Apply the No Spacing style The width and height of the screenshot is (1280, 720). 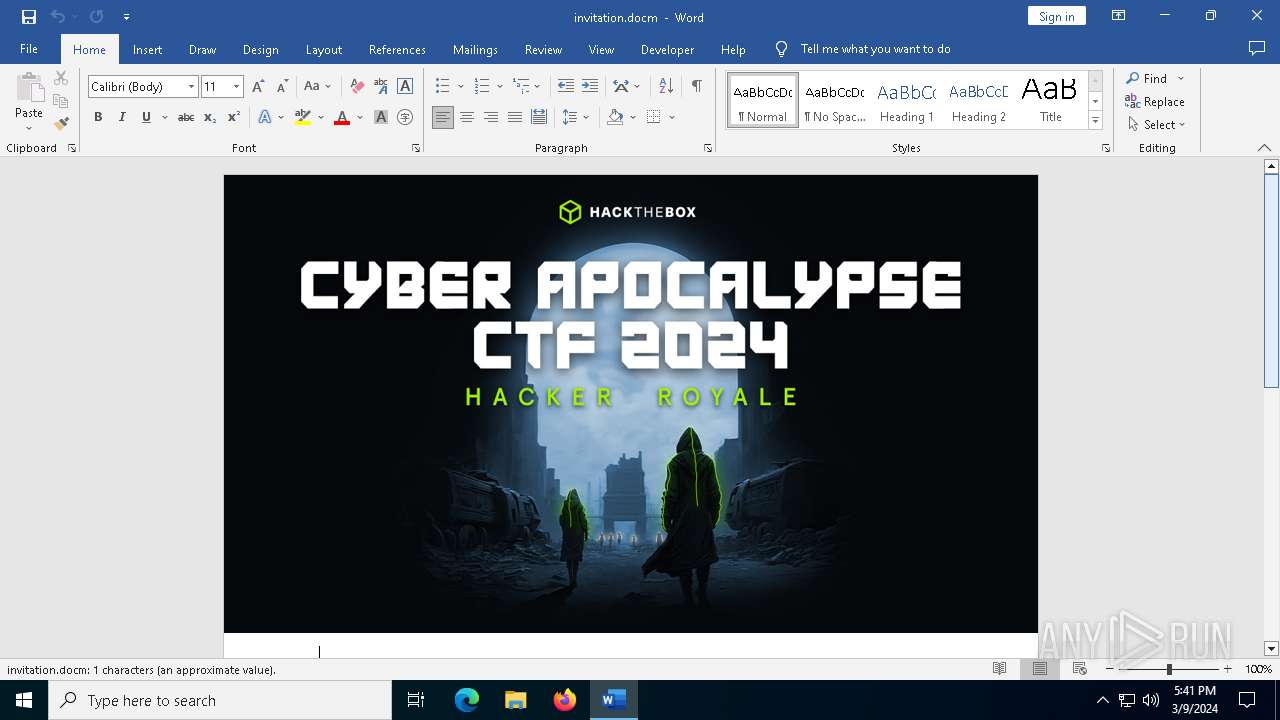835,101
